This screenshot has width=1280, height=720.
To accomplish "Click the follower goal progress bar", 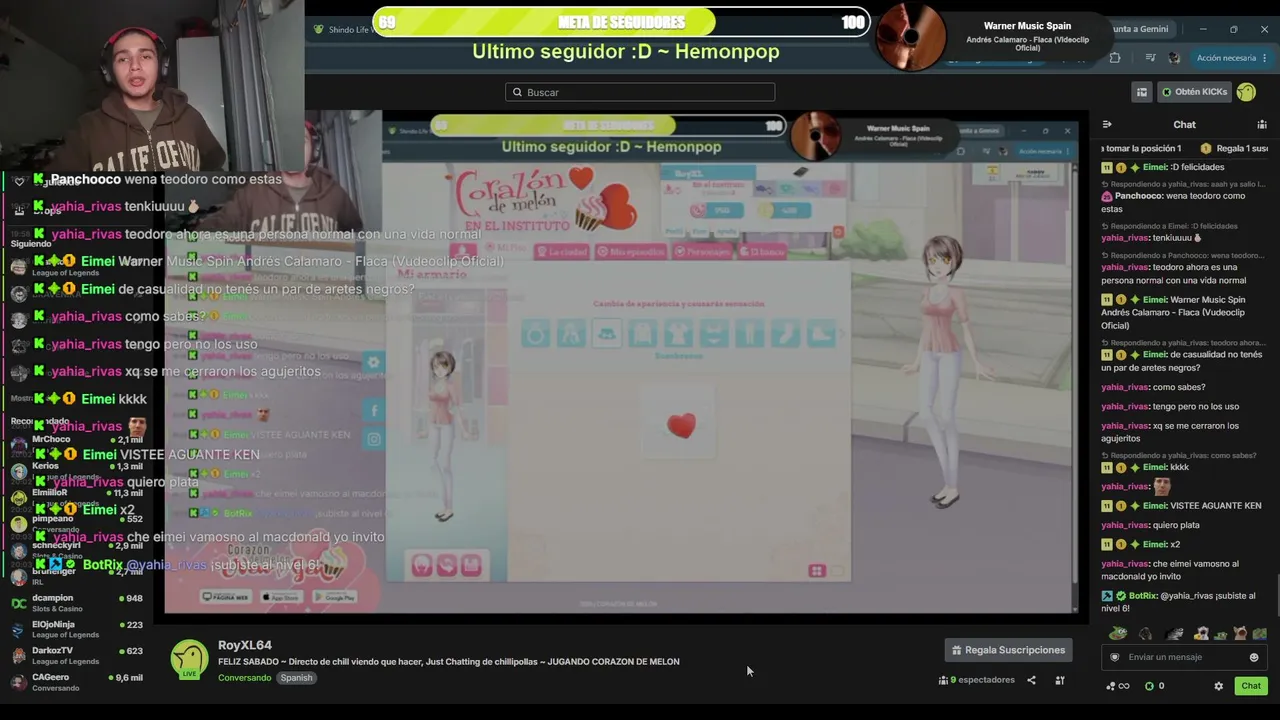I will tap(621, 22).
